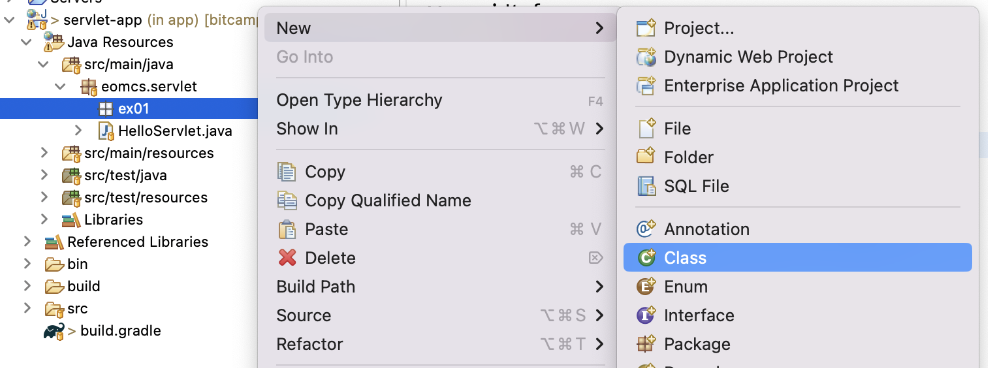988x368 pixels.
Task: Open the Build Path submenu
Action: click(x=440, y=287)
